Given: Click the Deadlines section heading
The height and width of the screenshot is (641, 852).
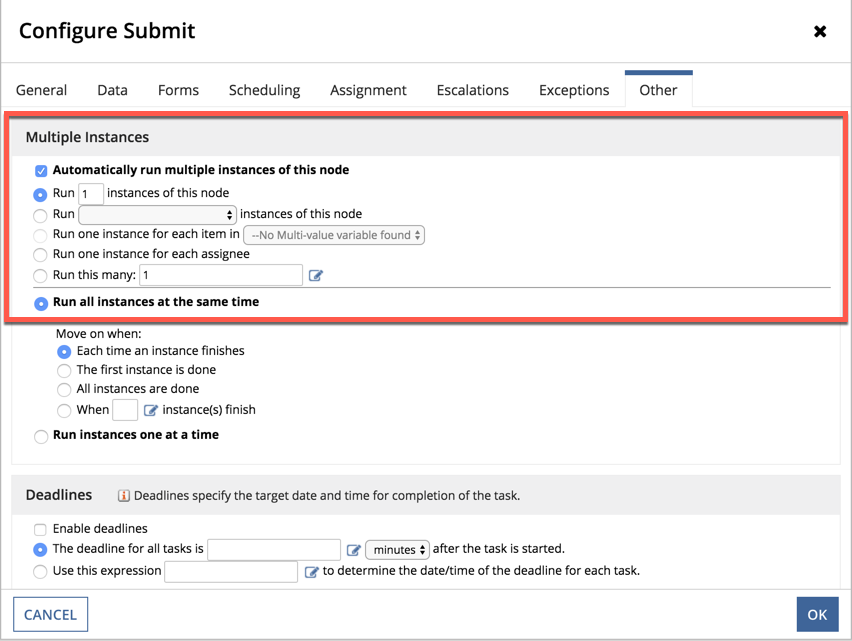Looking at the screenshot, I should [x=59, y=495].
